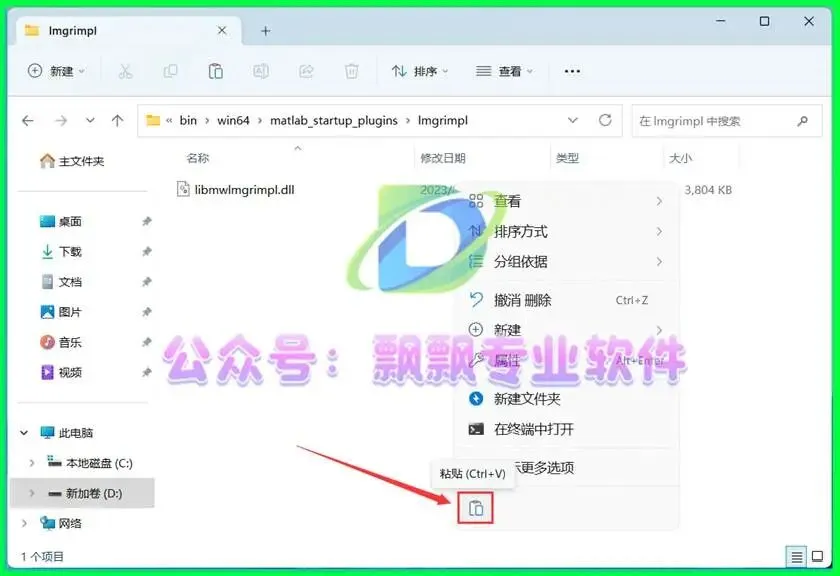Viewport: 840px width, 576px height.
Task: Click the pin icon beside 文档
Action: click(146, 282)
